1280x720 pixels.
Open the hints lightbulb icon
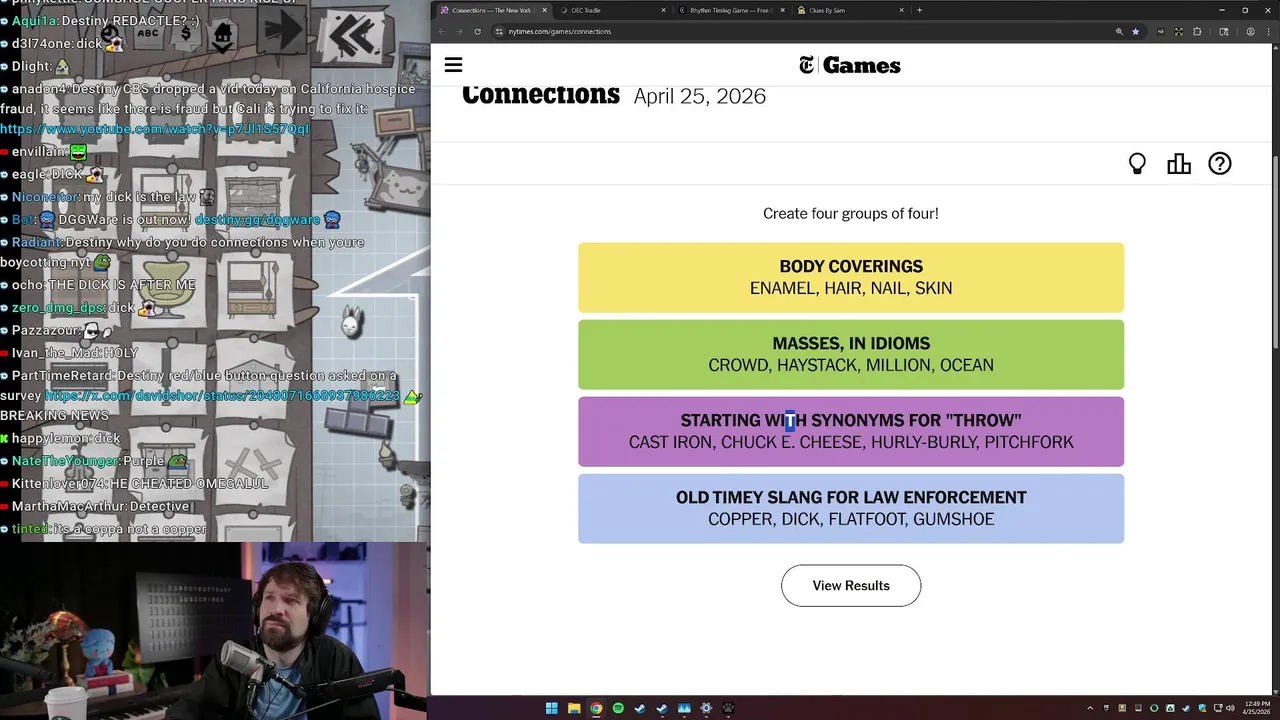coord(1137,164)
